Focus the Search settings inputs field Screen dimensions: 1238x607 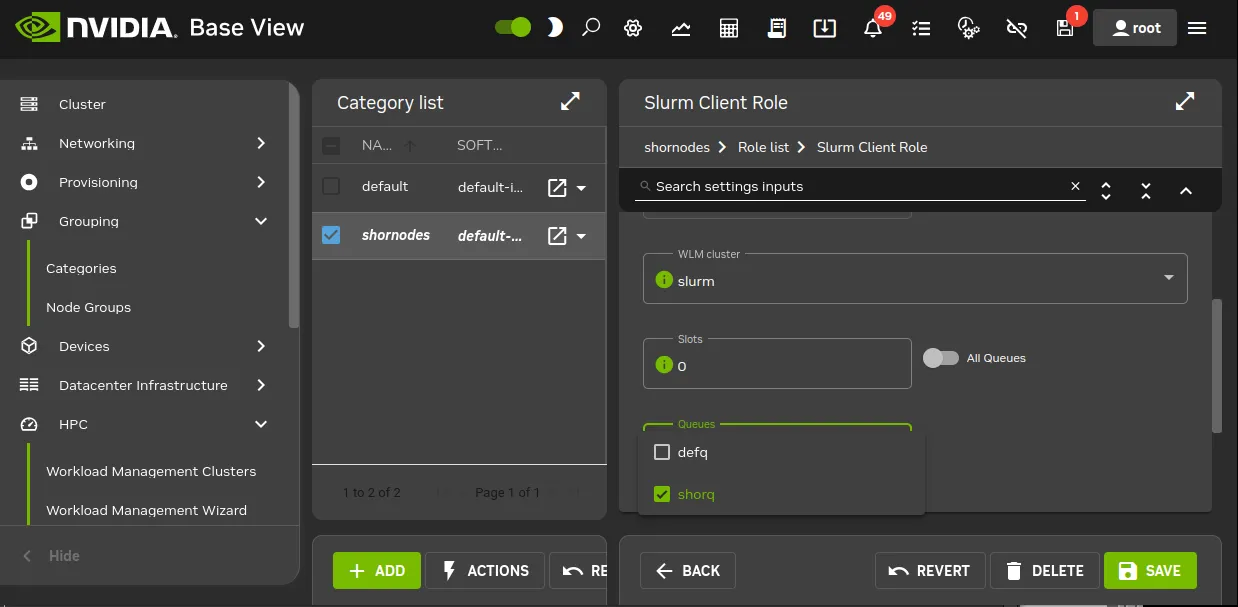coord(858,187)
